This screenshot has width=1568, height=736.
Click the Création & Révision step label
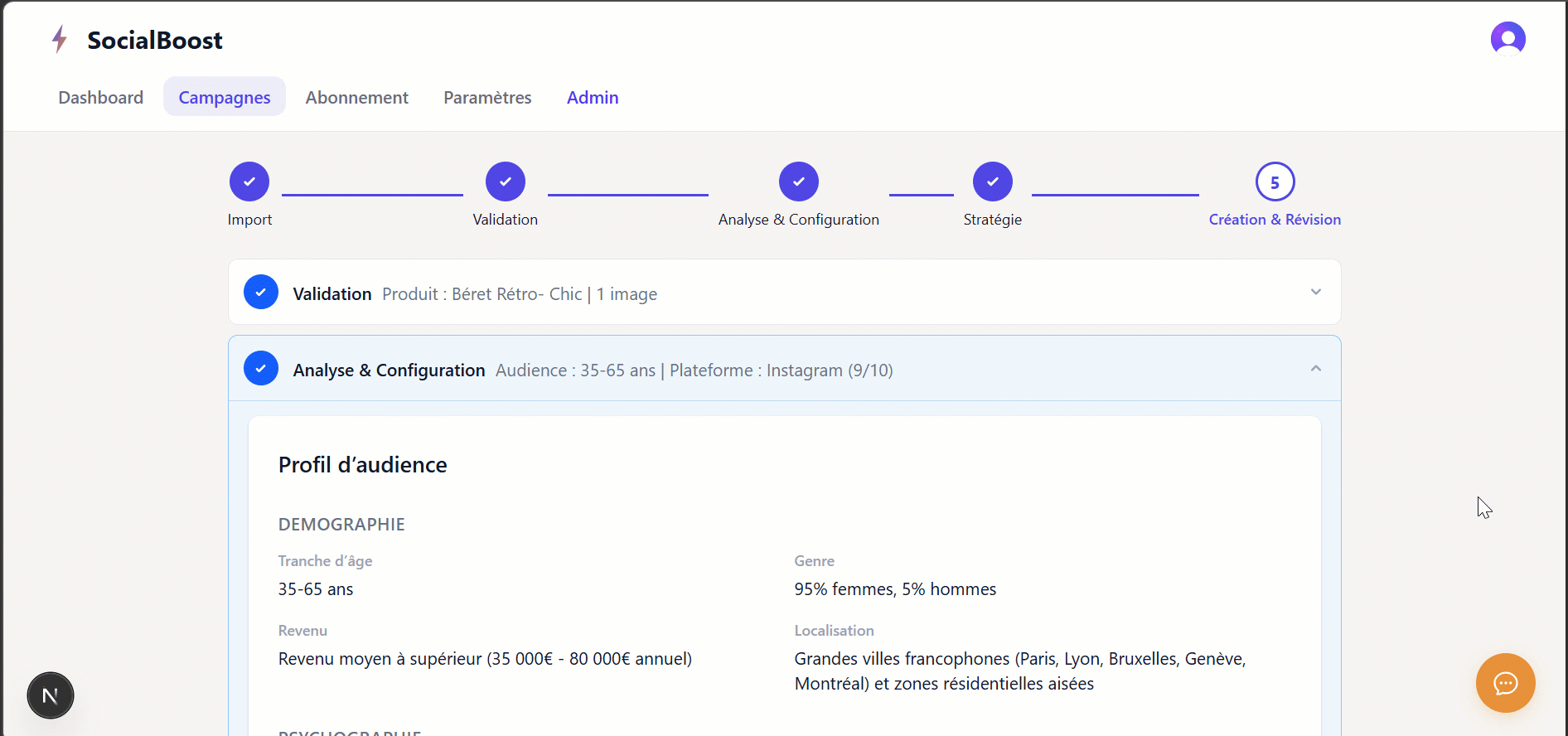tap(1275, 220)
